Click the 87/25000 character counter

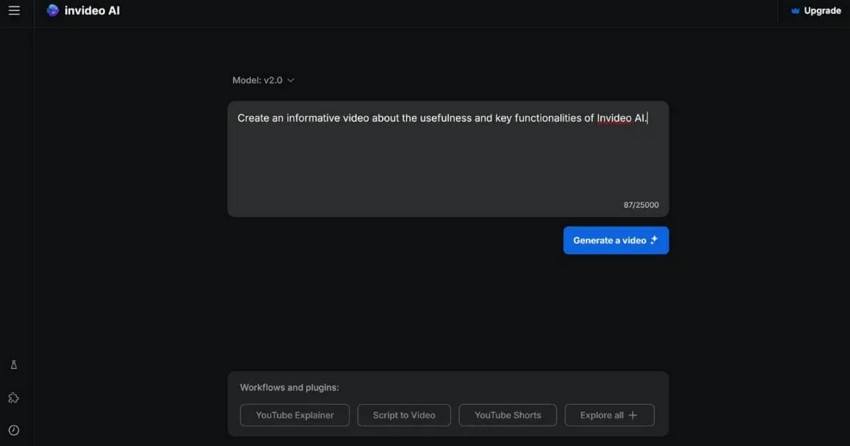(641, 205)
